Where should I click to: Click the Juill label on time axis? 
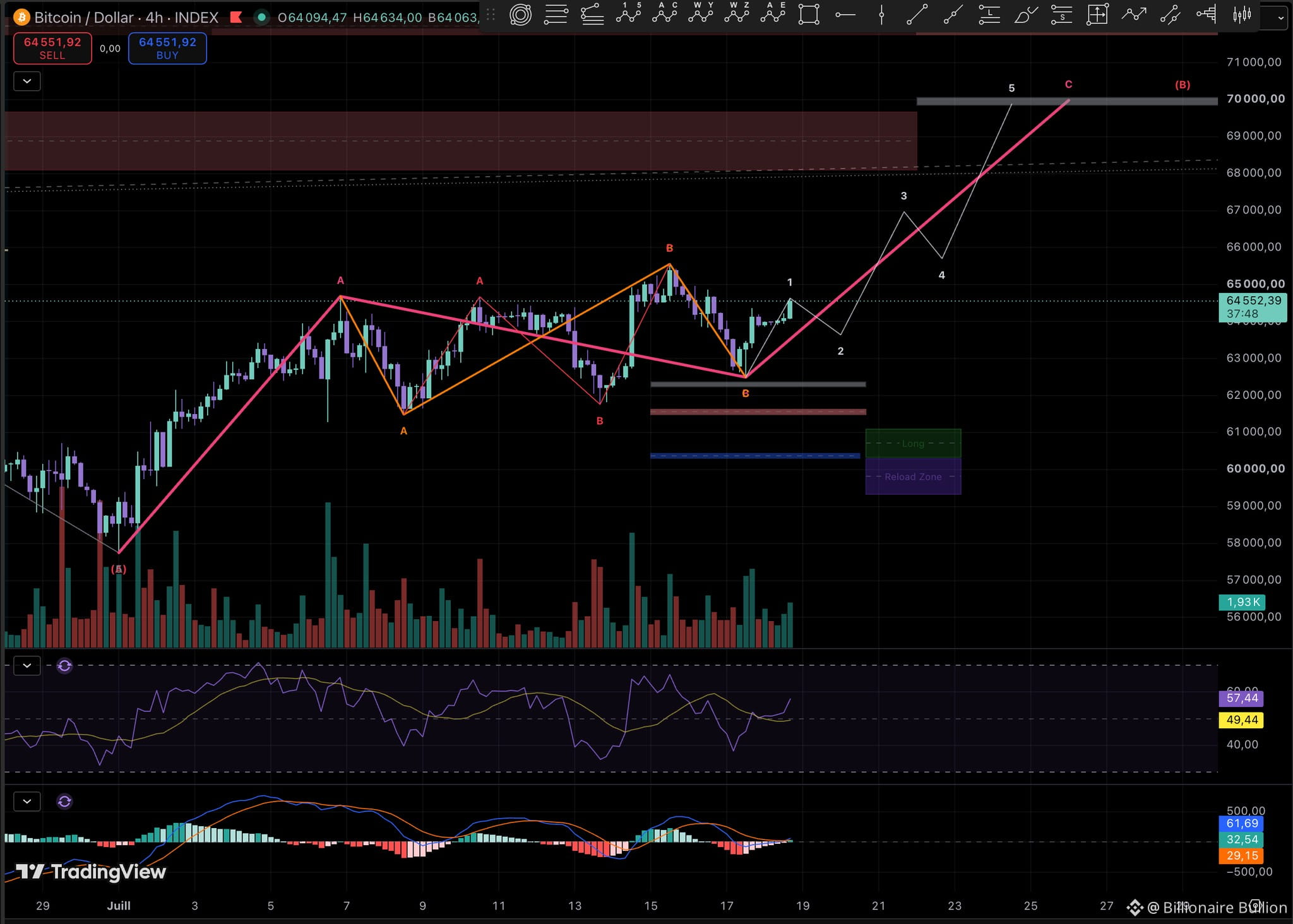pos(119,906)
